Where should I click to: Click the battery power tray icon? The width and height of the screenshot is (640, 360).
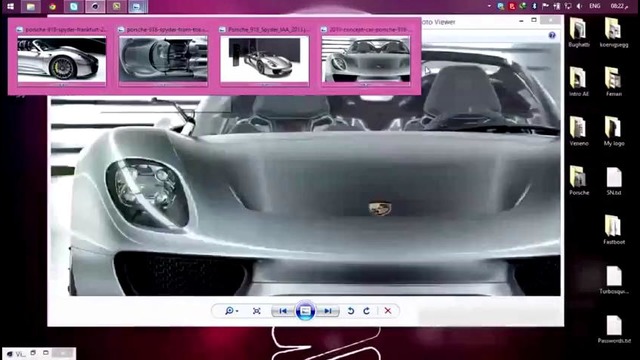point(557,6)
